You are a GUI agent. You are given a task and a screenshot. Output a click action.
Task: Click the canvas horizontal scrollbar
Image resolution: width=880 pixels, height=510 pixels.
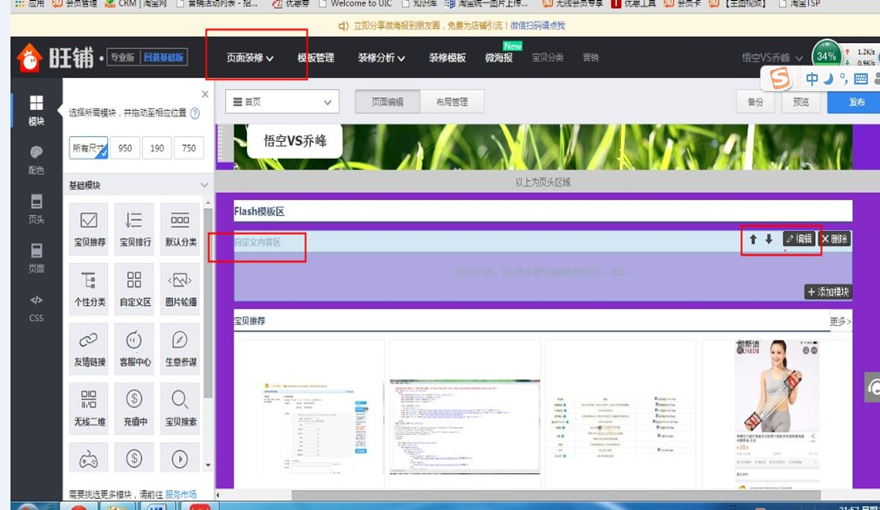click(x=556, y=495)
